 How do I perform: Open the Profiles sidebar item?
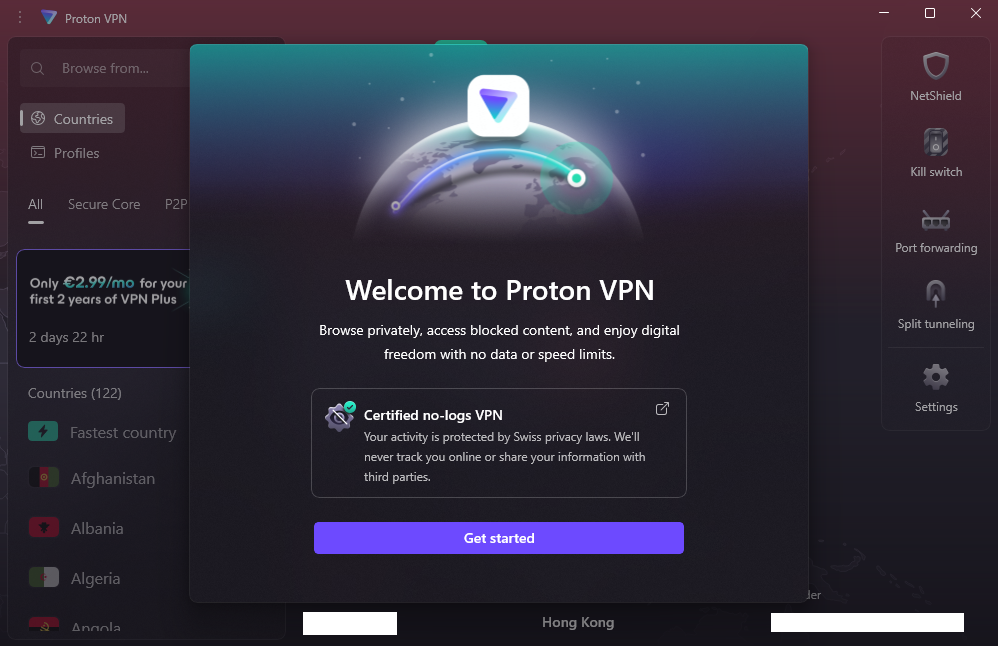tap(66, 153)
